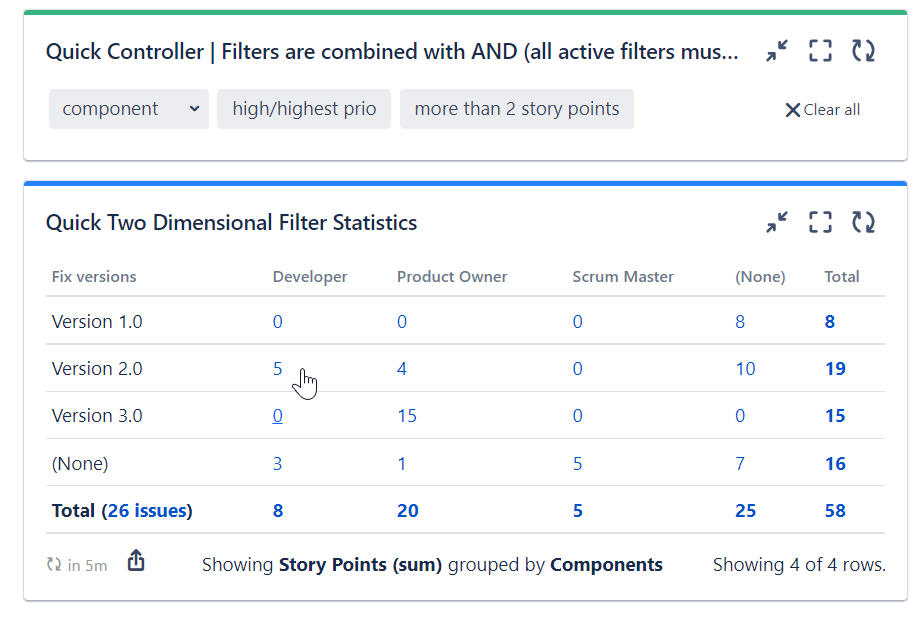
Task: Disable the 'more than 2 story points' filter
Action: 517,109
